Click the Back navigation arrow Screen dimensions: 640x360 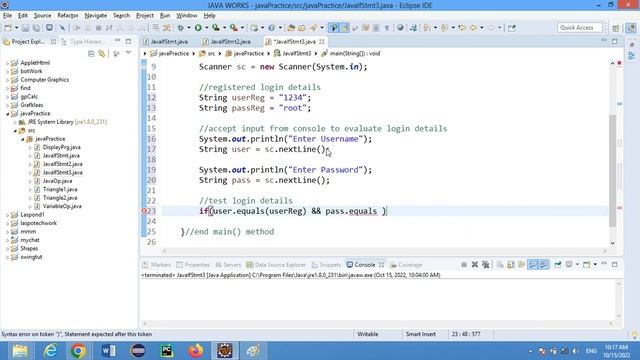tap(473, 28)
